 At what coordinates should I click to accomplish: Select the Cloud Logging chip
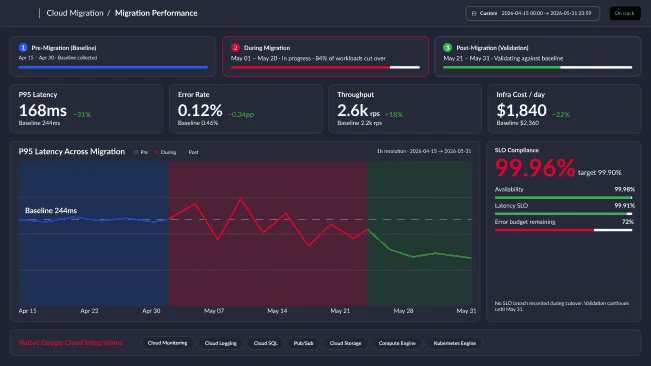point(220,343)
